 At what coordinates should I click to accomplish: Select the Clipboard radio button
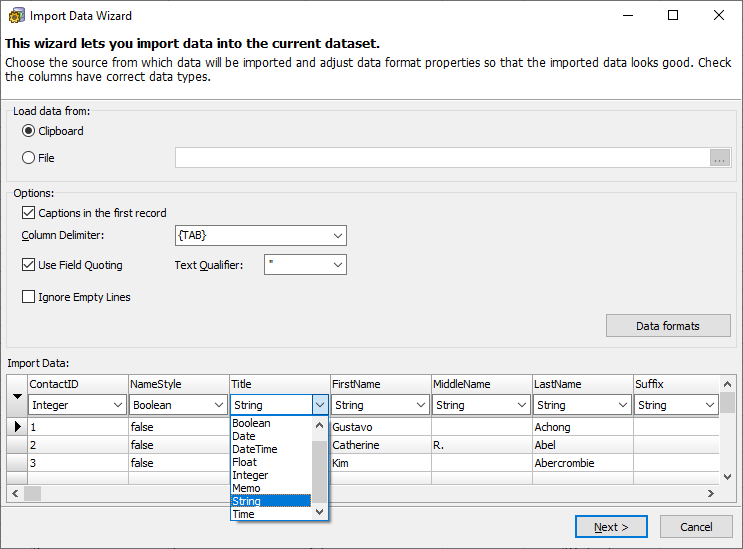click(x=28, y=131)
